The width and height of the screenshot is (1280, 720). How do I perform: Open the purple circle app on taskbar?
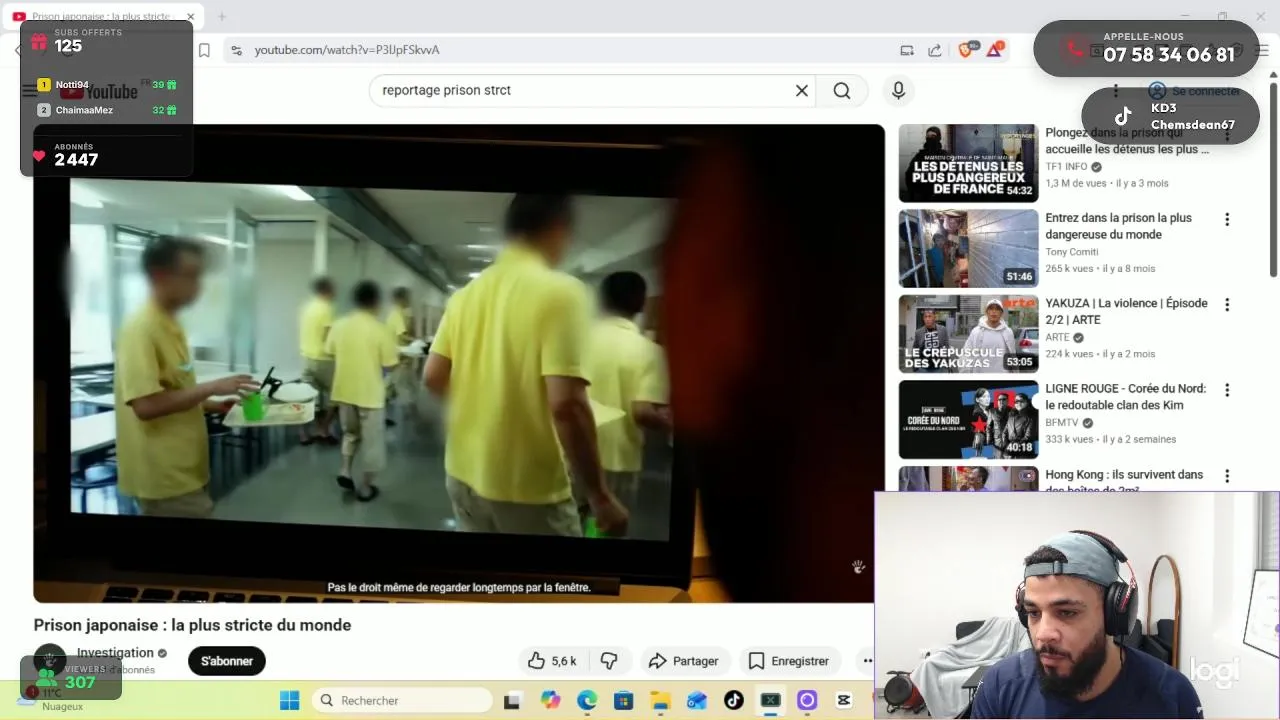pos(807,700)
